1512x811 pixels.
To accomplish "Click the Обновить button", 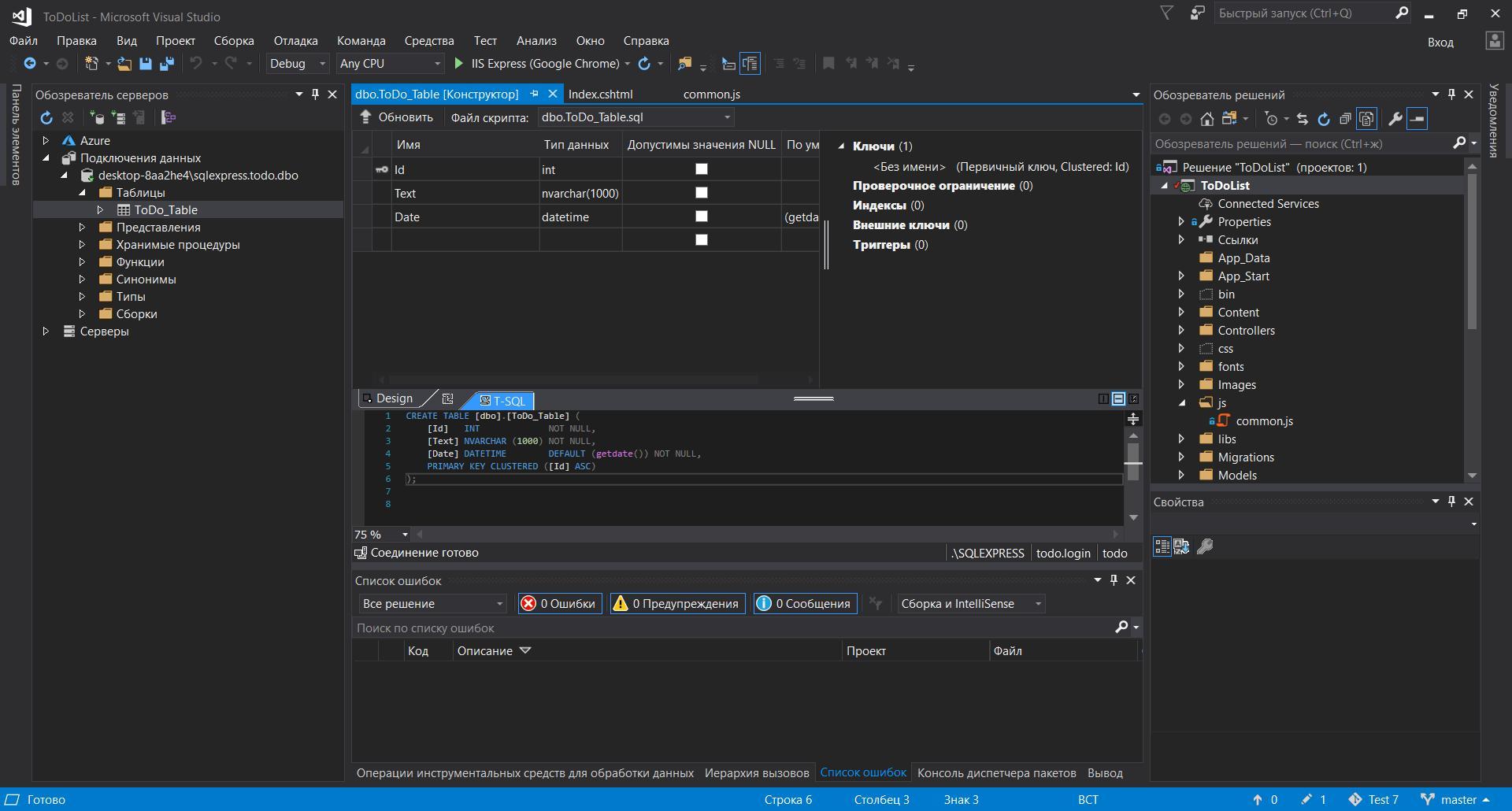I will [x=397, y=117].
